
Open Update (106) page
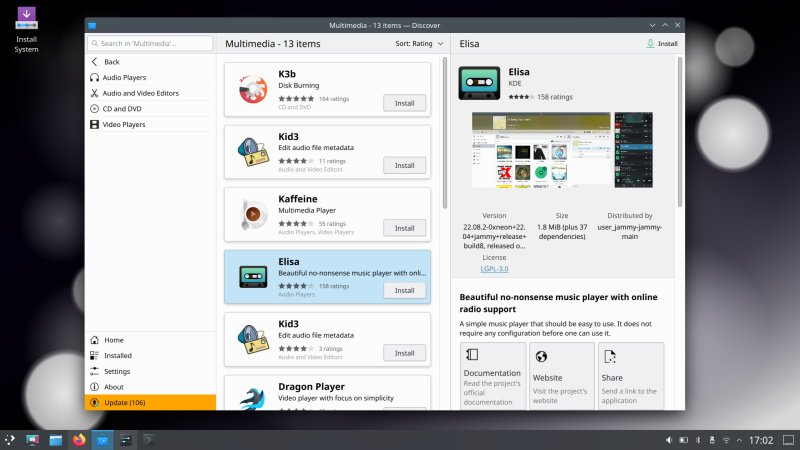[150, 403]
